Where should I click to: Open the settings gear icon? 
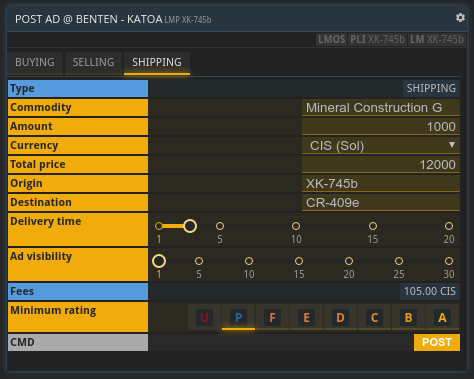tap(460, 18)
